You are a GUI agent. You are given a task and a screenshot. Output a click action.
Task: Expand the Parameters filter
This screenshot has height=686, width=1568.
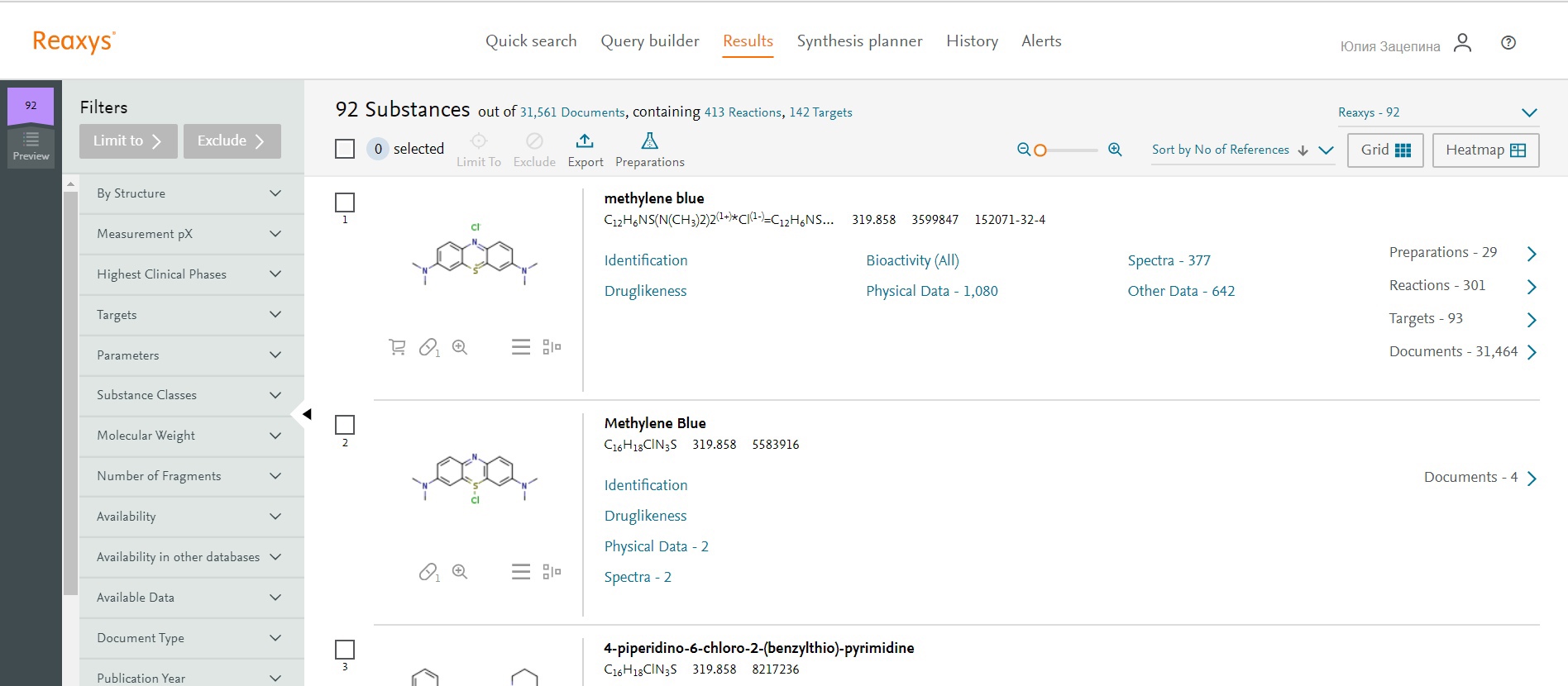[192, 355]
